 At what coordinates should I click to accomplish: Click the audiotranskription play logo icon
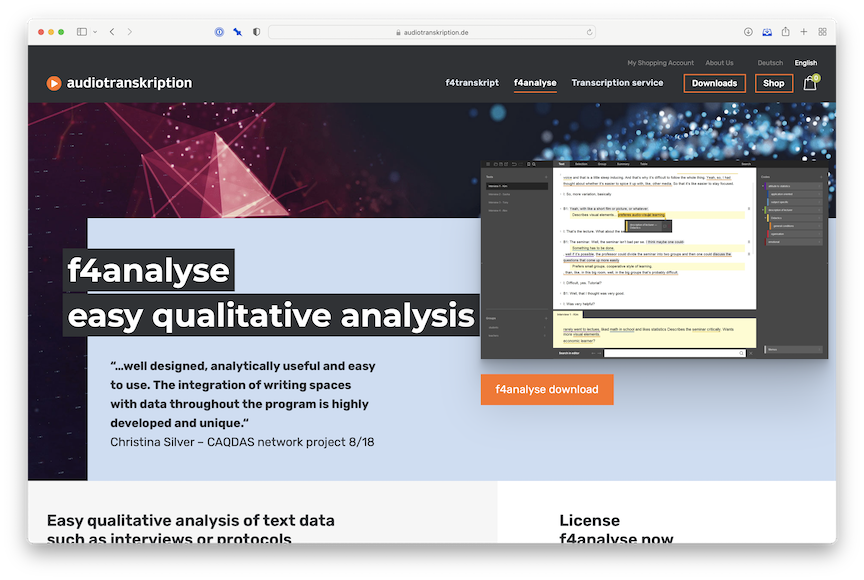53,83
